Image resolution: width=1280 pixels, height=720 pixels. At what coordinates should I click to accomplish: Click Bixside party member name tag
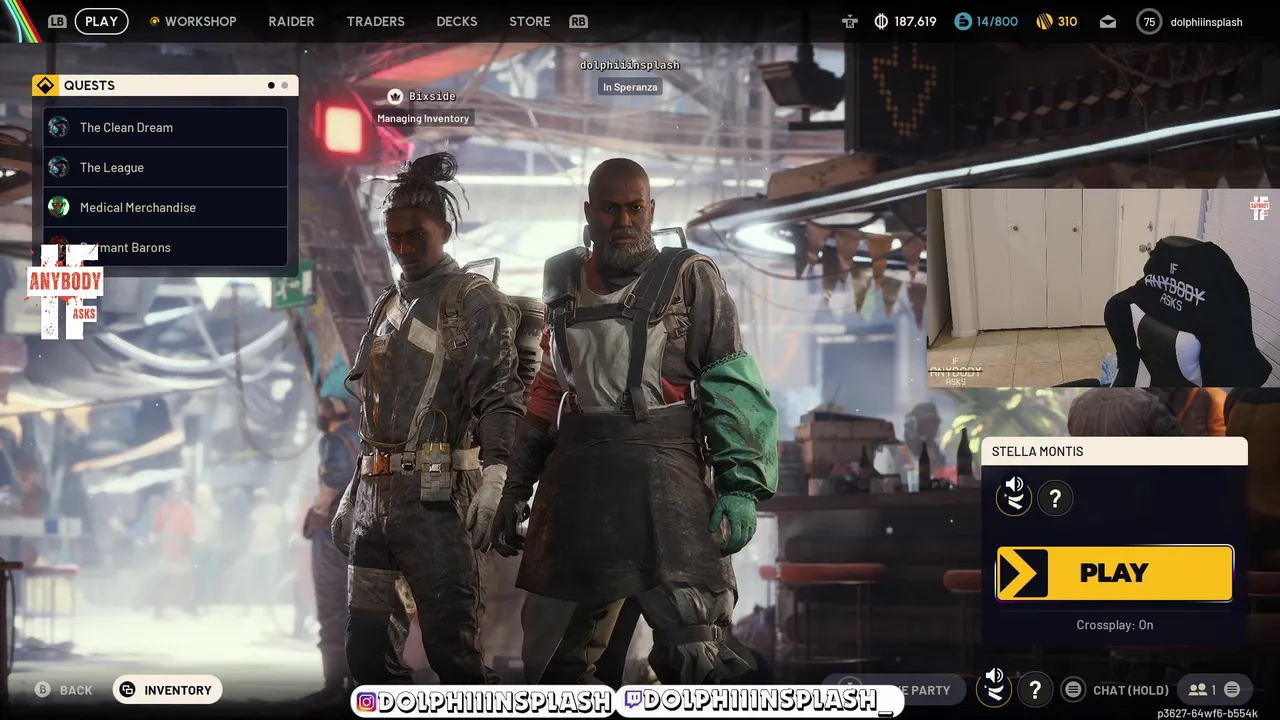pos(432,96)
